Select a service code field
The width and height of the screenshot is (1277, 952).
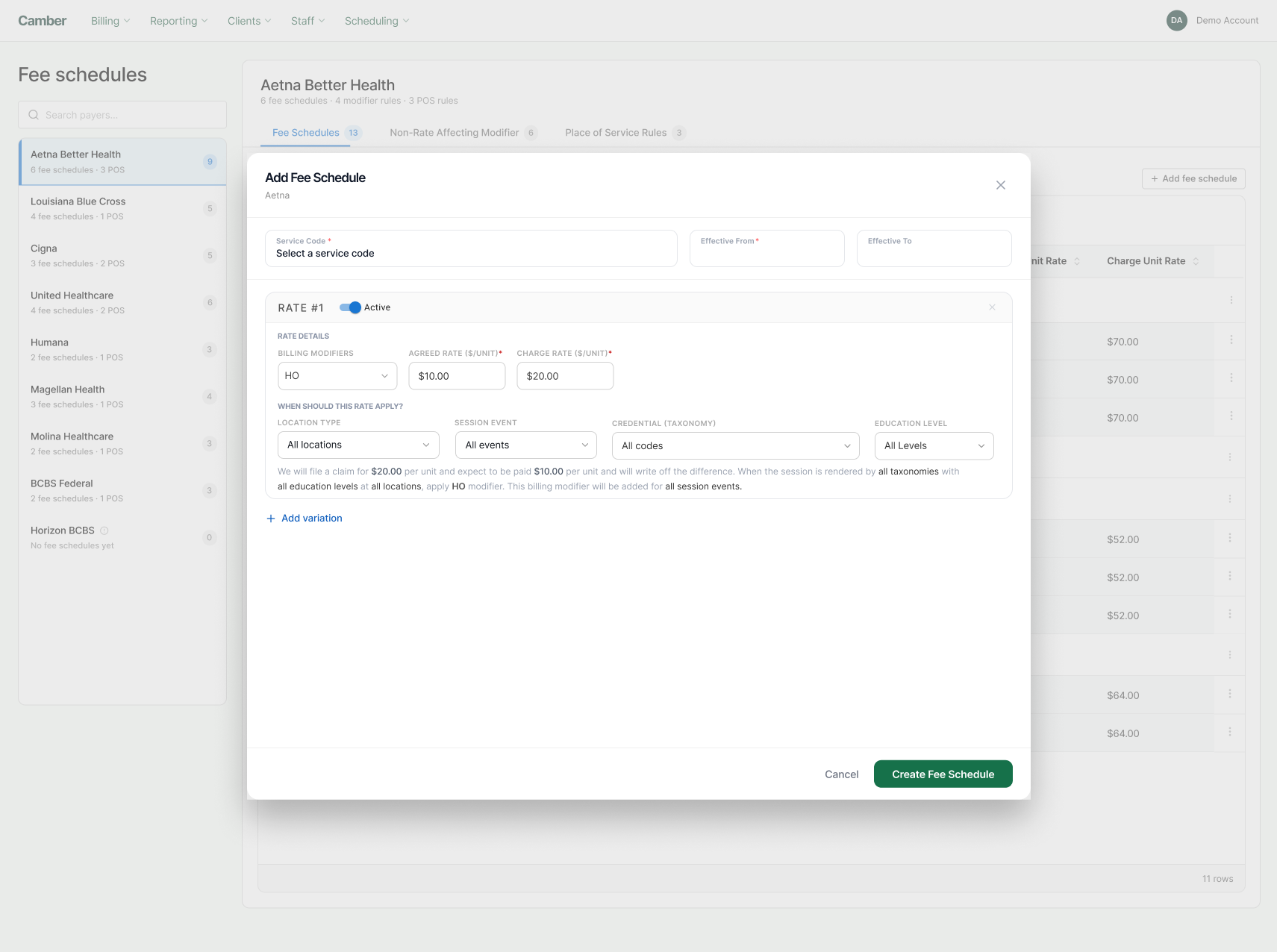coord(471,248)
